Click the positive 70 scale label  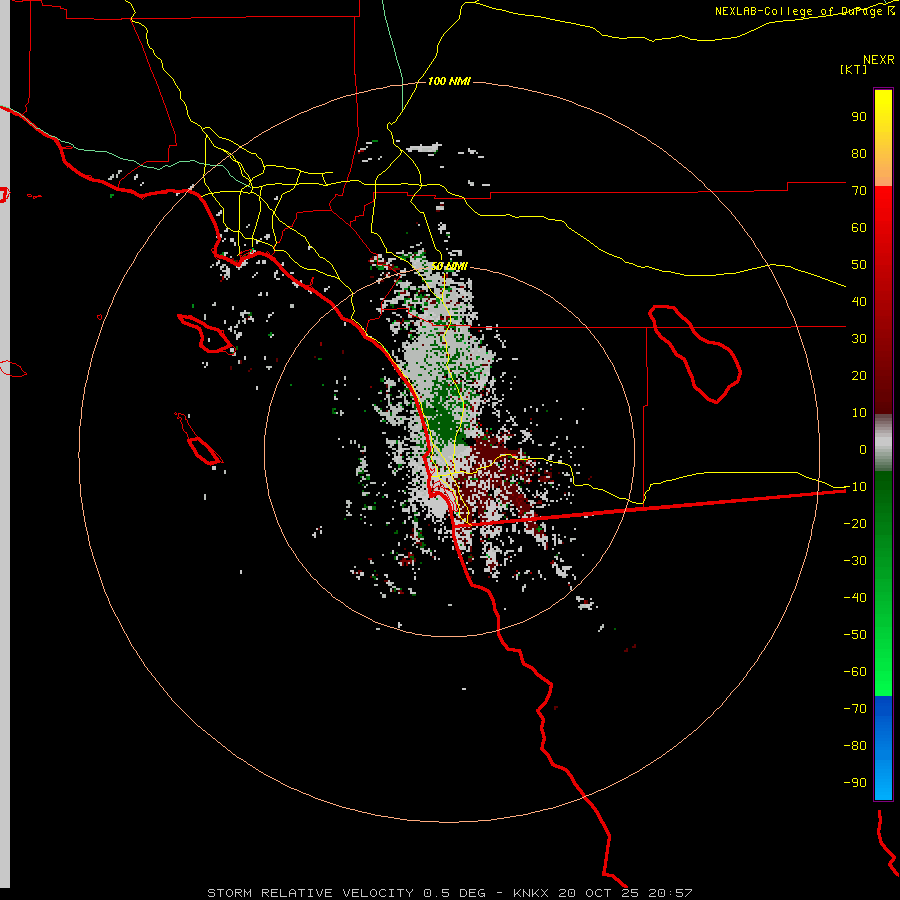click(859, 191)
